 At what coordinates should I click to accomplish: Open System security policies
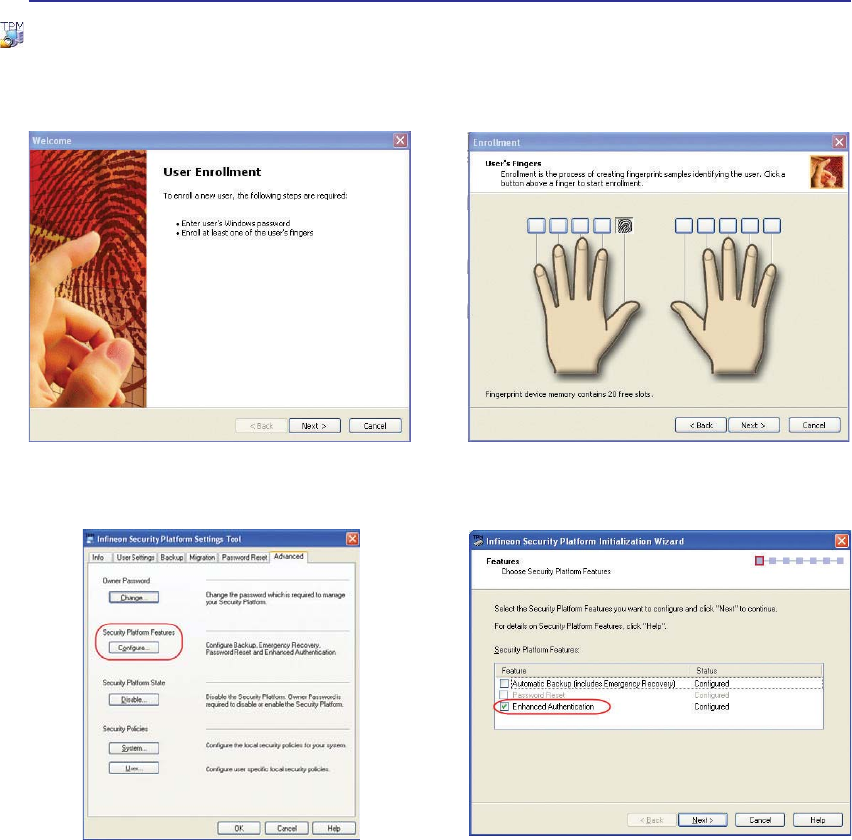tap(134, 748)
